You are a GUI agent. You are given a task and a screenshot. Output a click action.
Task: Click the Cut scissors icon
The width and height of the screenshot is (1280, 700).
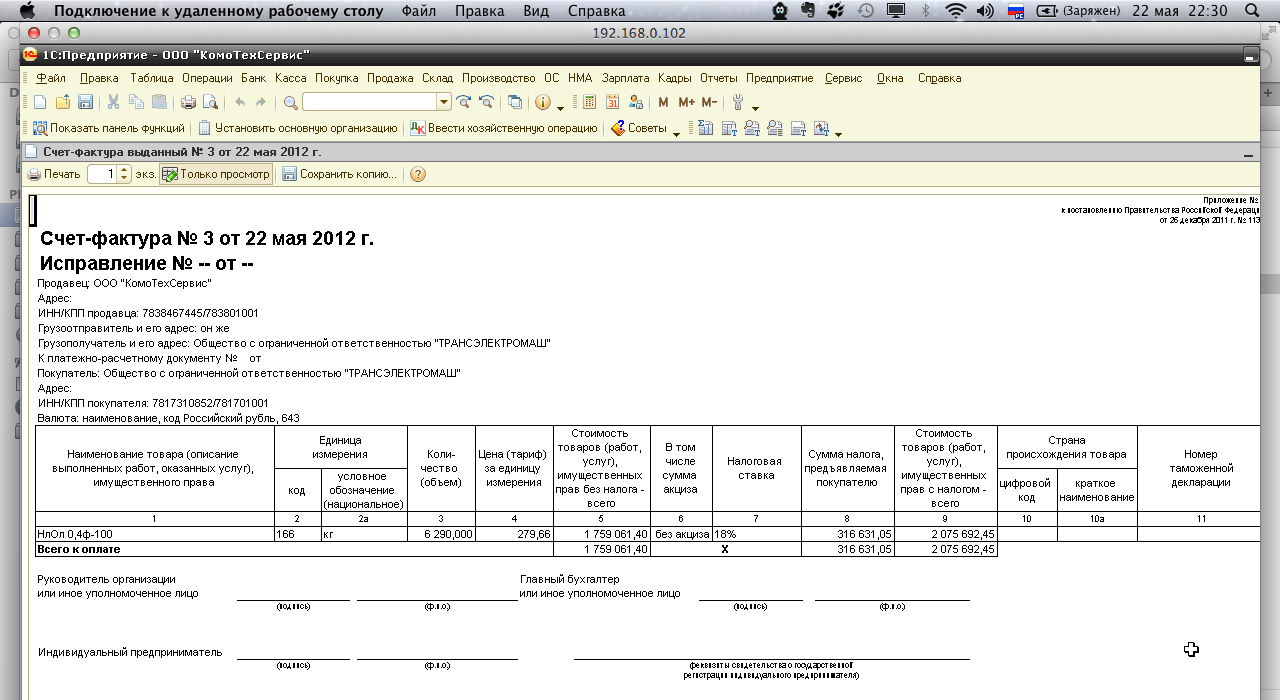(x=113, y=102)
